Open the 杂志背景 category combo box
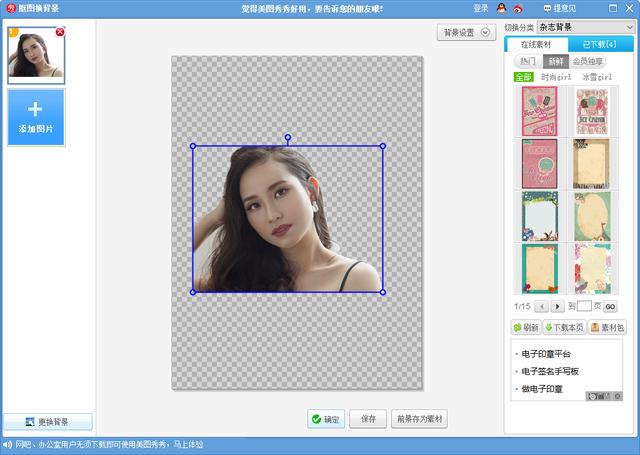 pyautogui.click(x=585, y=27)
